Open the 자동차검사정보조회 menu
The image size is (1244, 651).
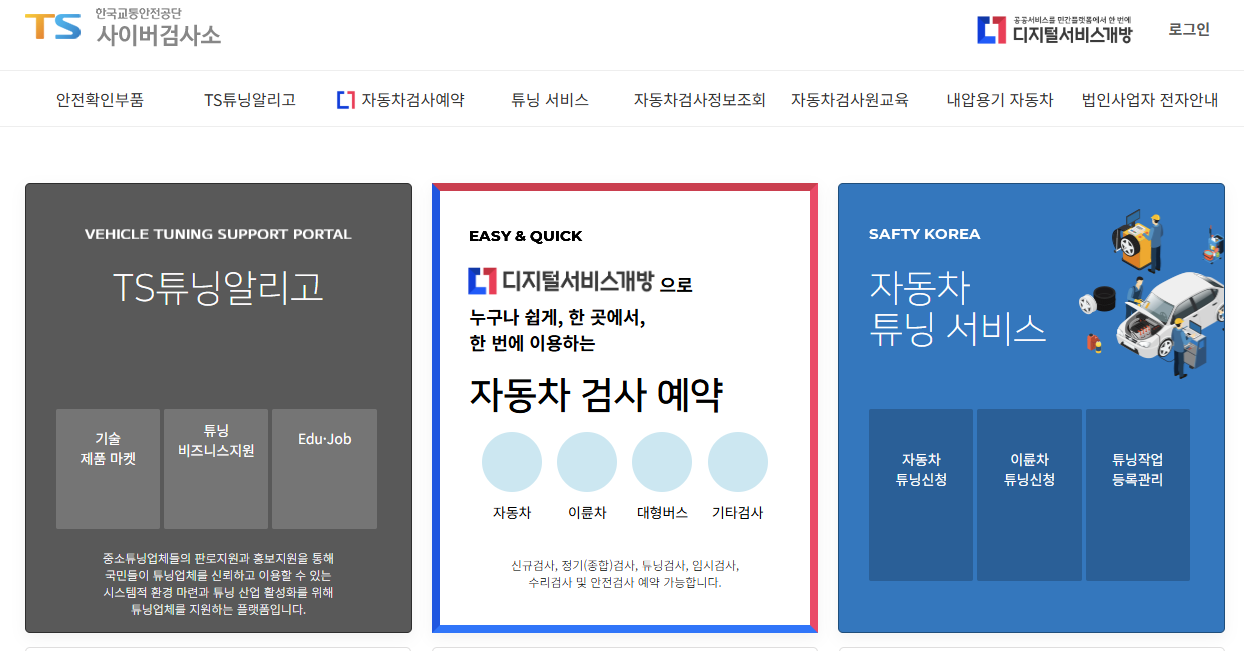pyautogui.click(x=700, y=100)
